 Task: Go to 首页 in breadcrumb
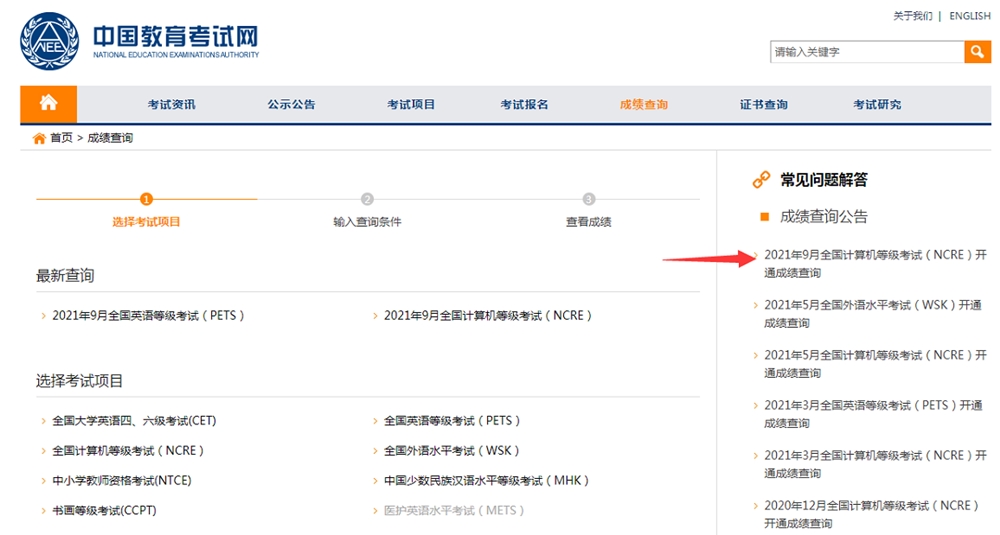[x=61, y=138]
